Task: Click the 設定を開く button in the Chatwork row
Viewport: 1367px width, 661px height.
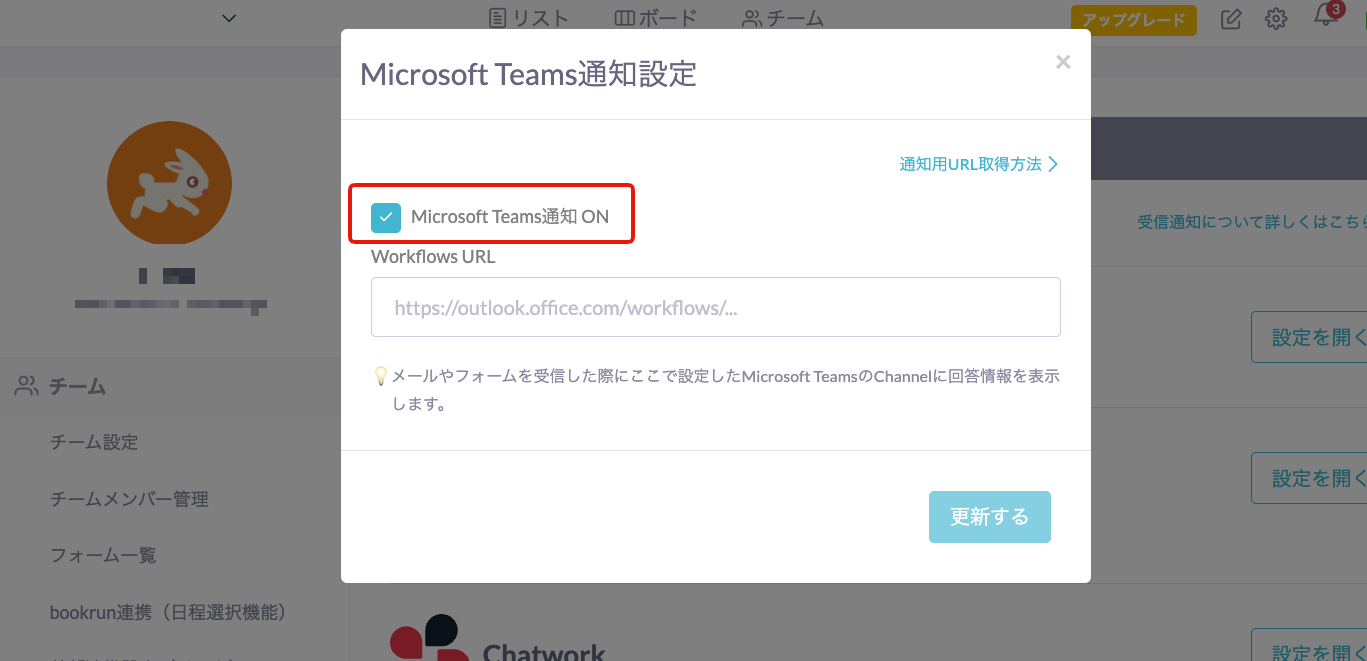Action: [x=1309, y=645]
